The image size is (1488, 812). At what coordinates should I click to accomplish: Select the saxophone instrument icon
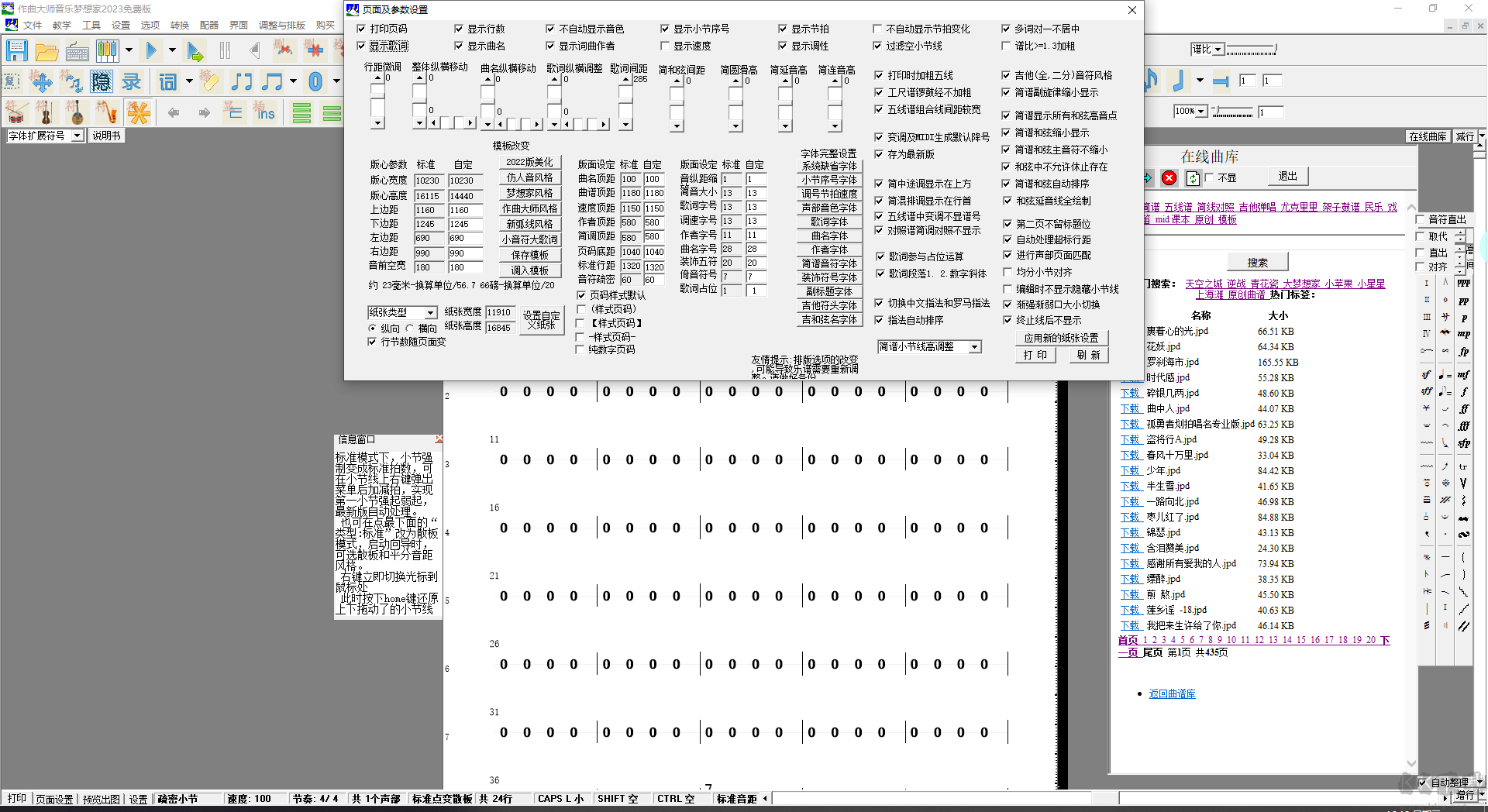(x=106, y=112)
